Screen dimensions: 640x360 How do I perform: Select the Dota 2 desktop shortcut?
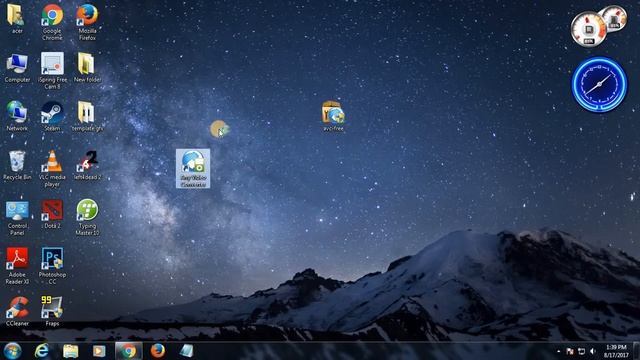coord(52,214)
